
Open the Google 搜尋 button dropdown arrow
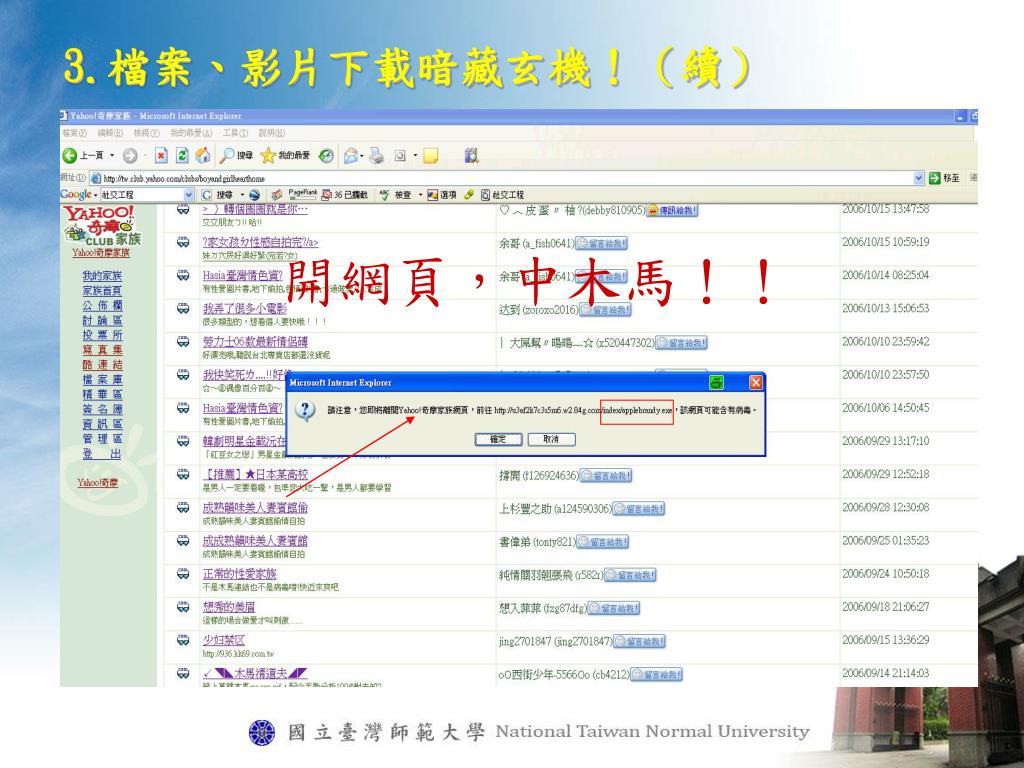242,195
